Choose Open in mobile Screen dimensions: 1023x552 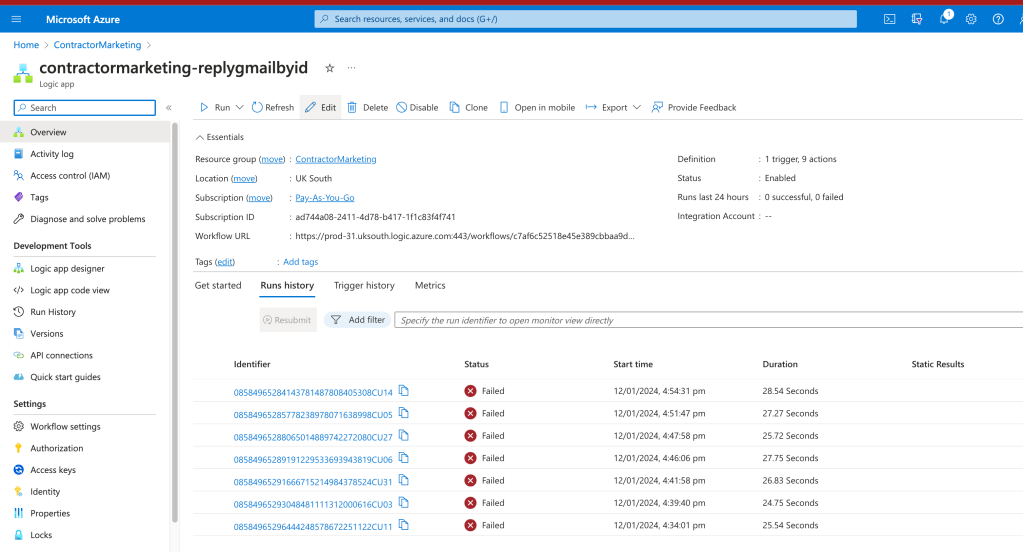pos(537,108)
